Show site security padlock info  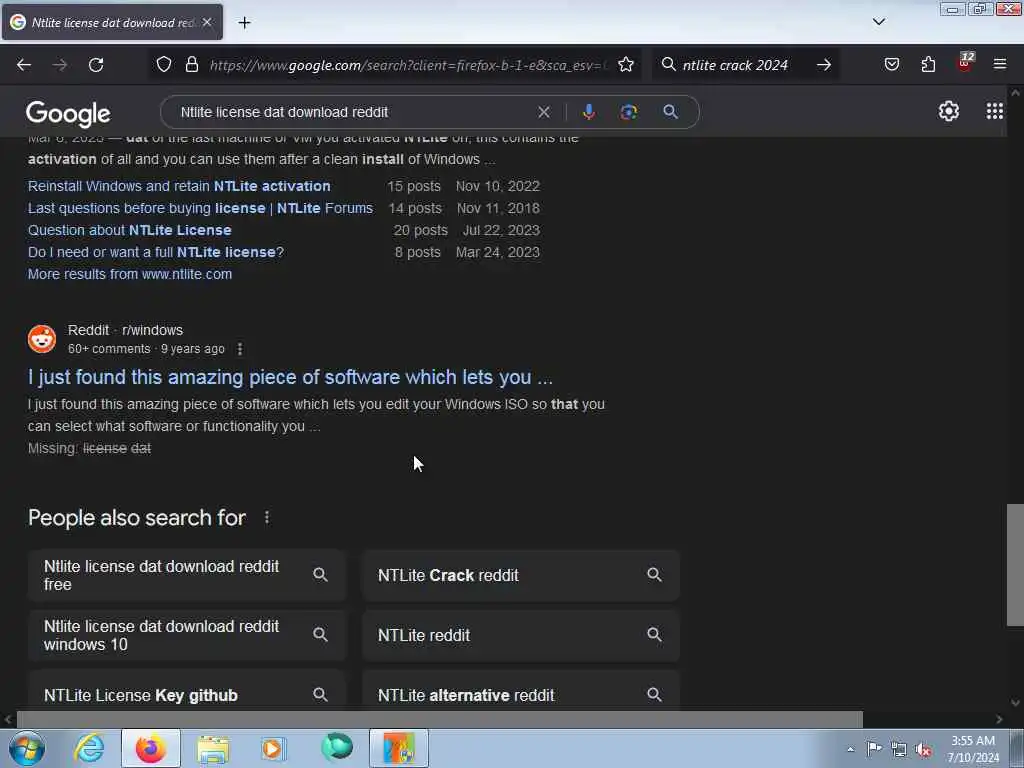coord(191,64)
